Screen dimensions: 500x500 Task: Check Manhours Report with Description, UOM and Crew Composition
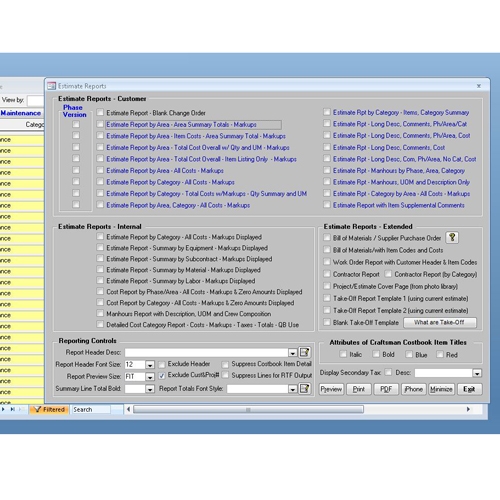point(100,313)
